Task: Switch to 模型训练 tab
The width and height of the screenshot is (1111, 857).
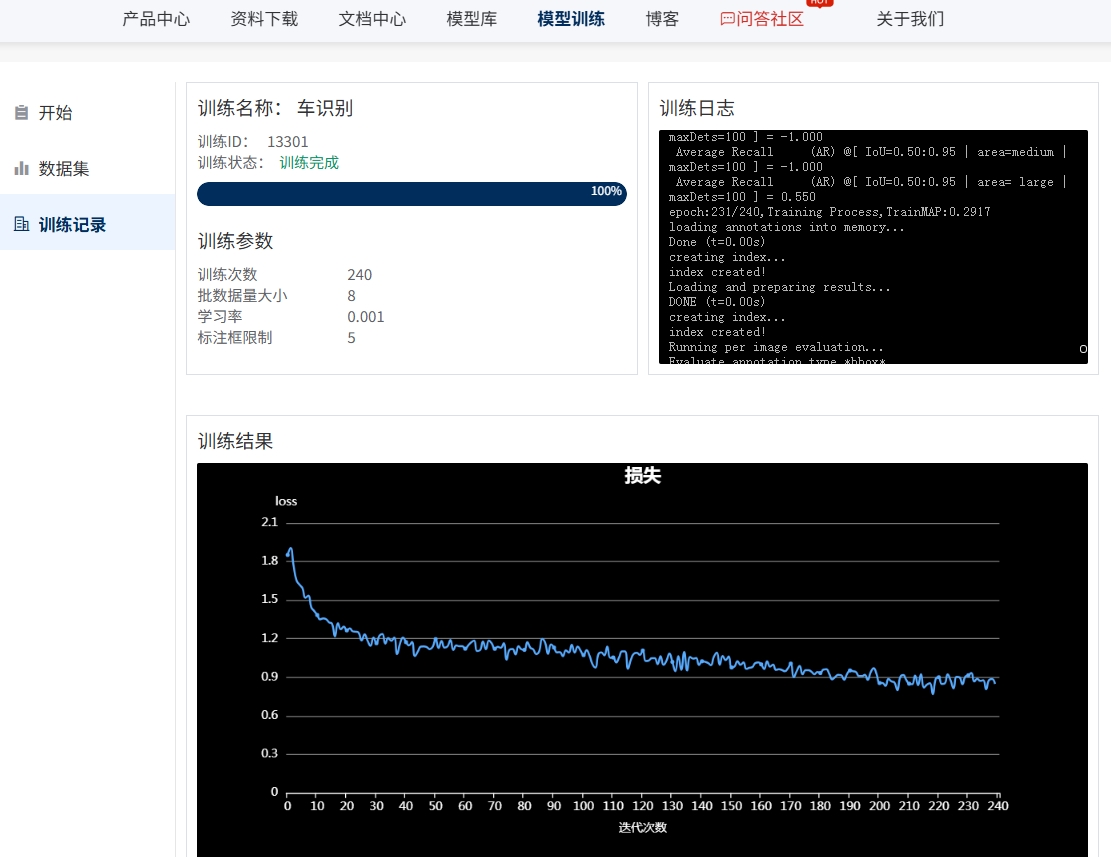Action: [570, 19]
